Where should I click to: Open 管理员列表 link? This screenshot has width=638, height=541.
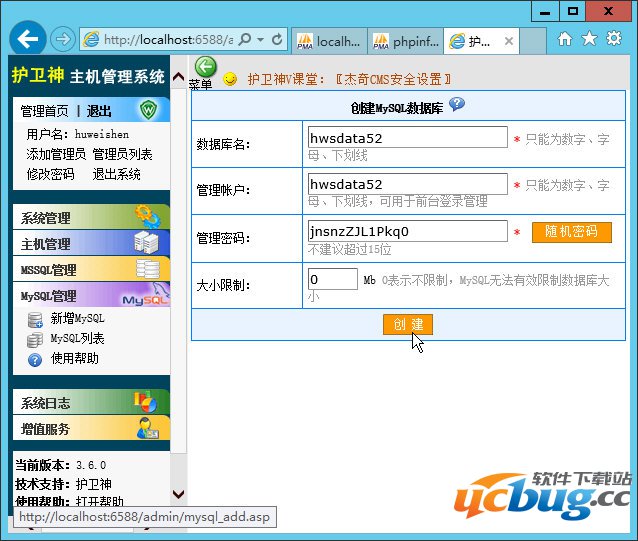click(x=122, y=154)
